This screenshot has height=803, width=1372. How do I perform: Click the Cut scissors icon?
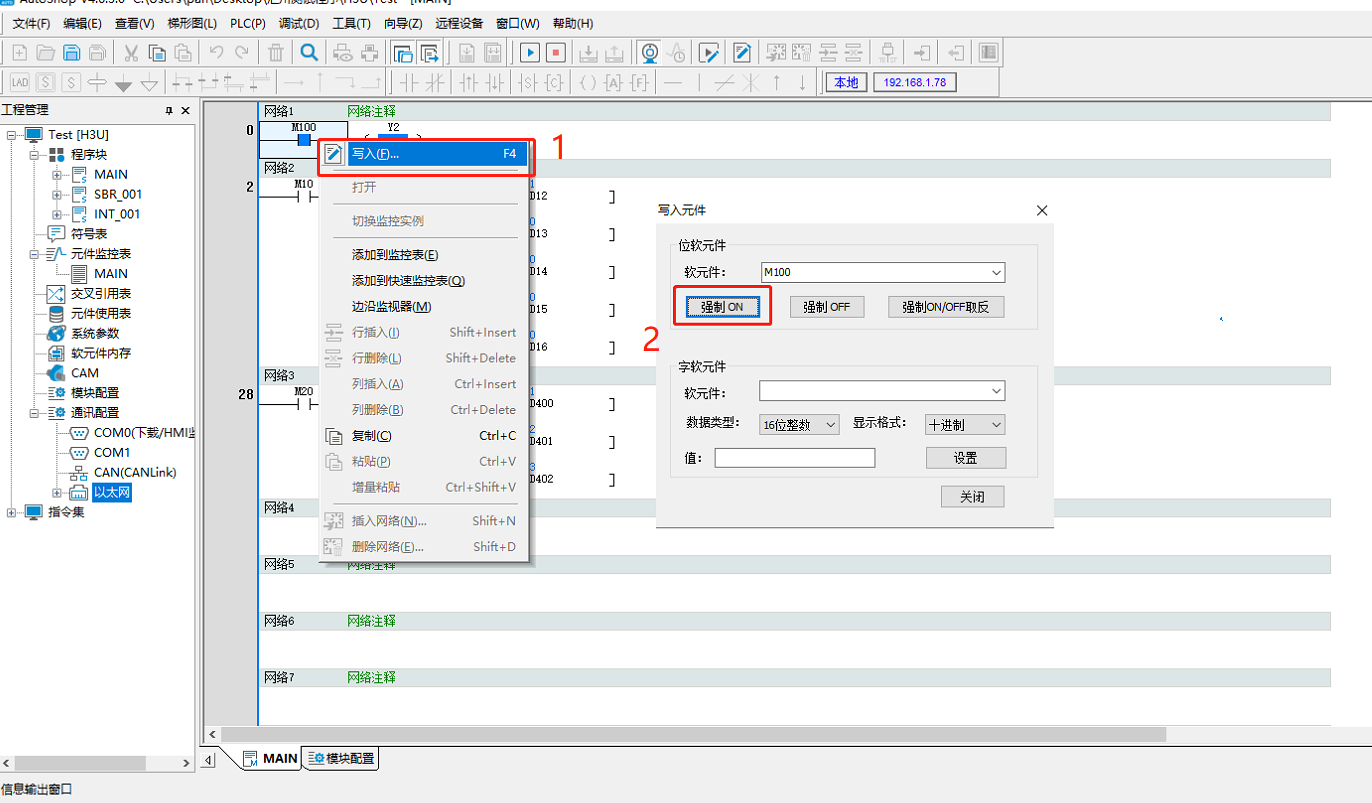coord(131,52)
